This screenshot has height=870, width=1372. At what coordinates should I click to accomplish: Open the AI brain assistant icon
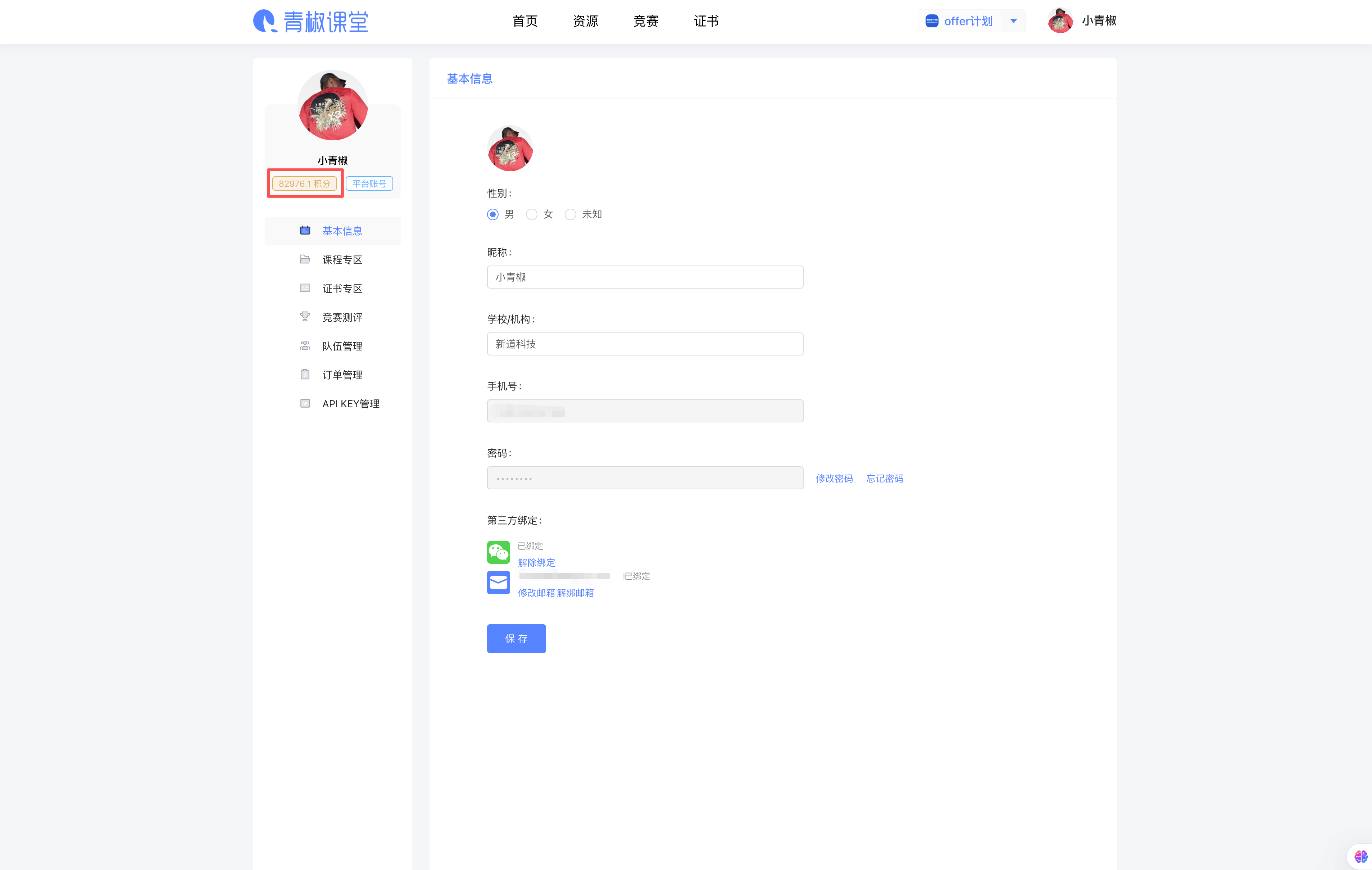tap(1360, 856)
